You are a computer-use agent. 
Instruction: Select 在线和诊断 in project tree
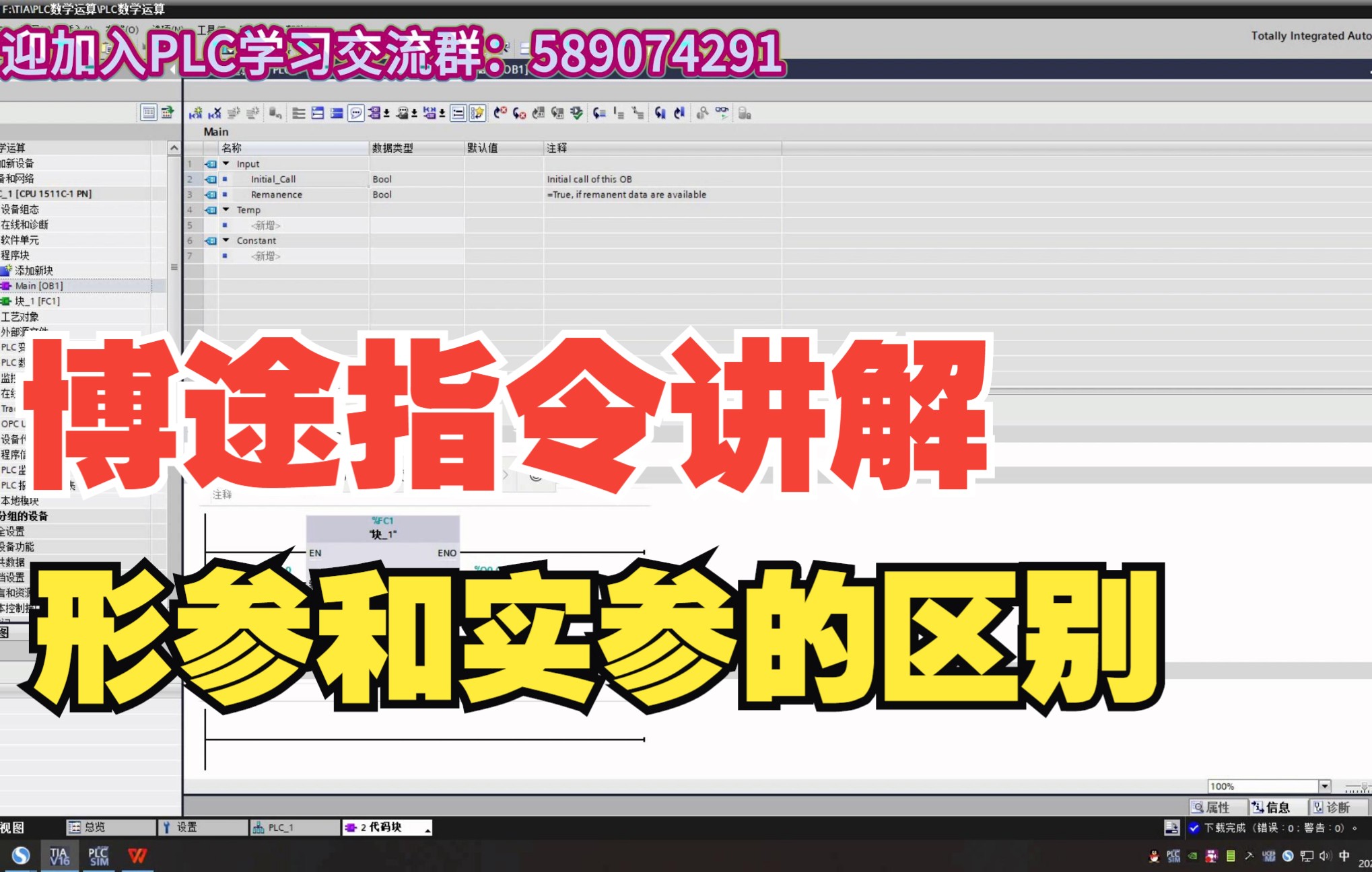[x=24, y=225]
